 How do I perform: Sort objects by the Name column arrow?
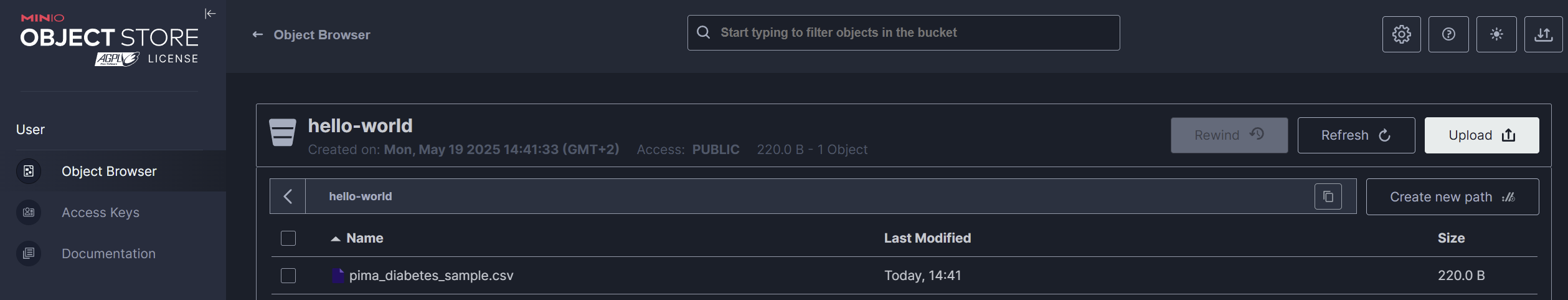pos(335,239)
